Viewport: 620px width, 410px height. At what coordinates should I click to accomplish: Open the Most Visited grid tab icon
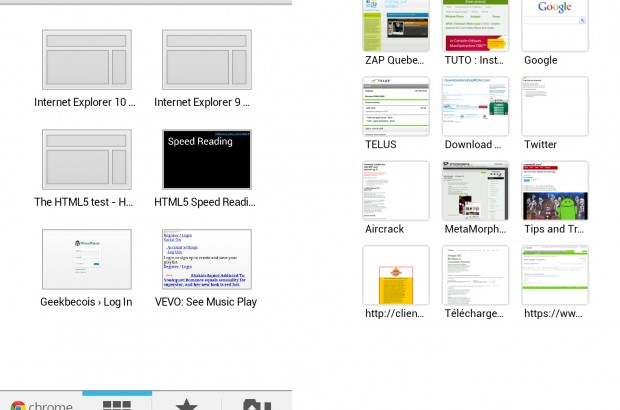coord(116,403)
